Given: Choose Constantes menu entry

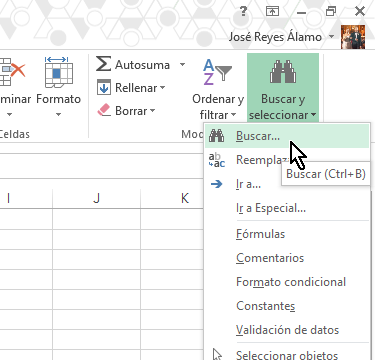Looking at the screenshot, I should point(287,306).
